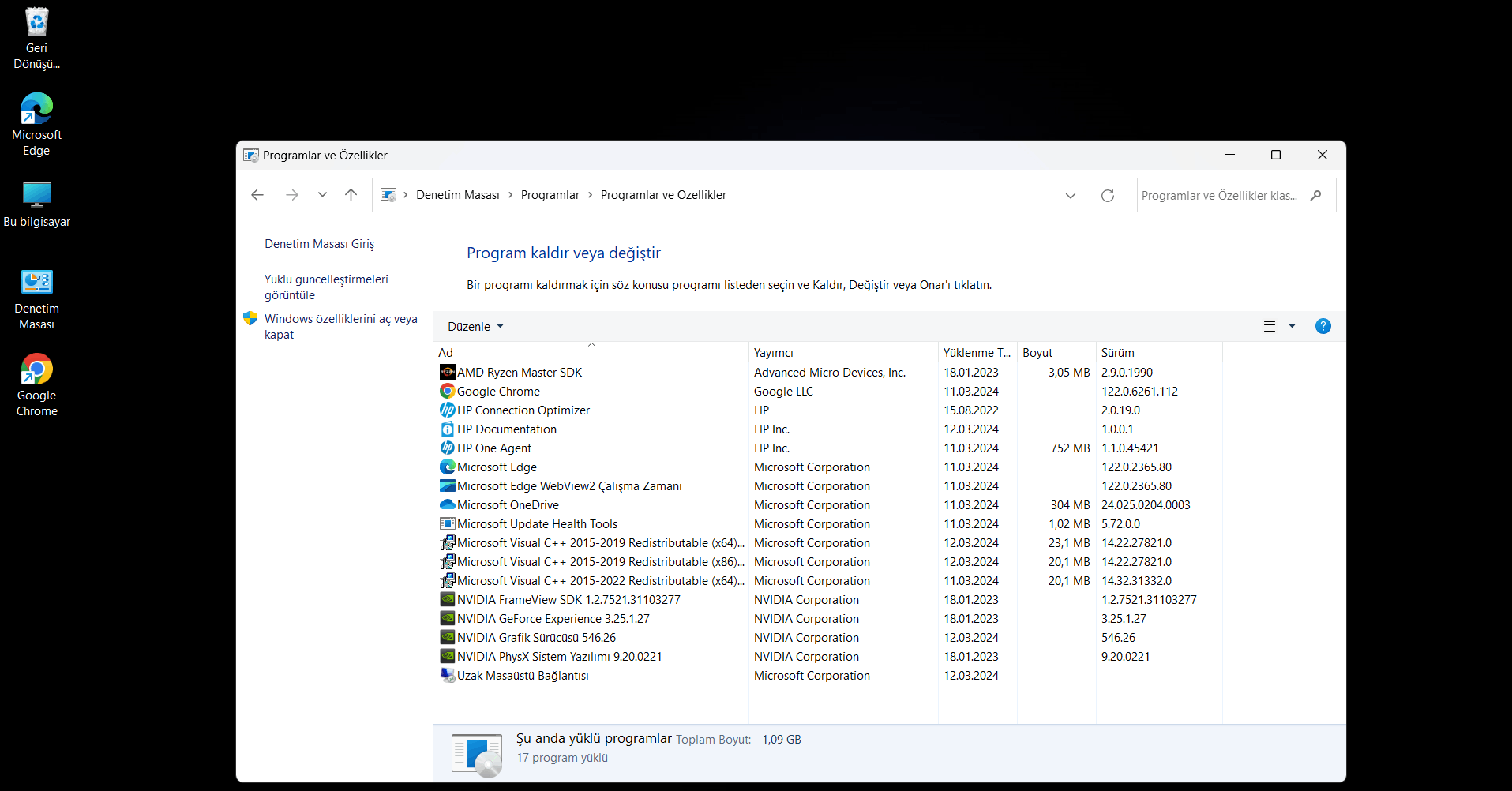
Task: Select Microsoft Visual C++ 2015-2022 Redistributable (x64)
Action: click(x=600, y=580)
